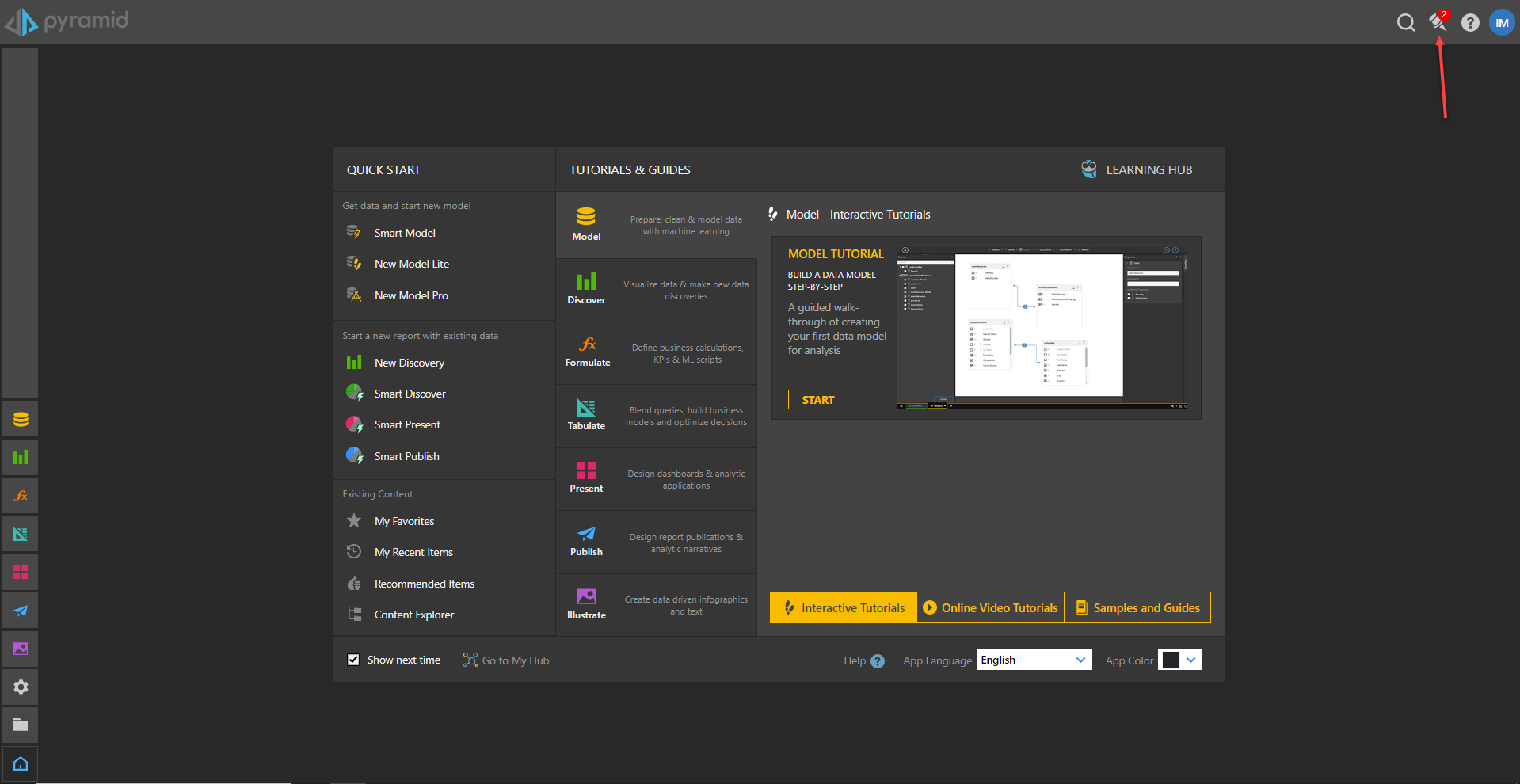Click the Content Explorer tree icon
The width and height of the screenshot is (1520, 784).
tap(354, 614)
